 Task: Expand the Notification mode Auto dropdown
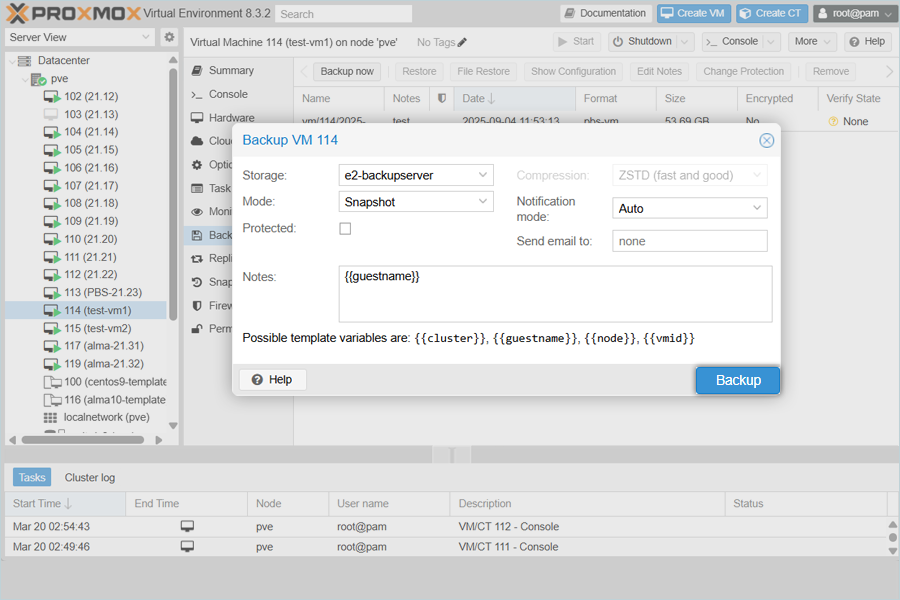click(x=689, y=209)
